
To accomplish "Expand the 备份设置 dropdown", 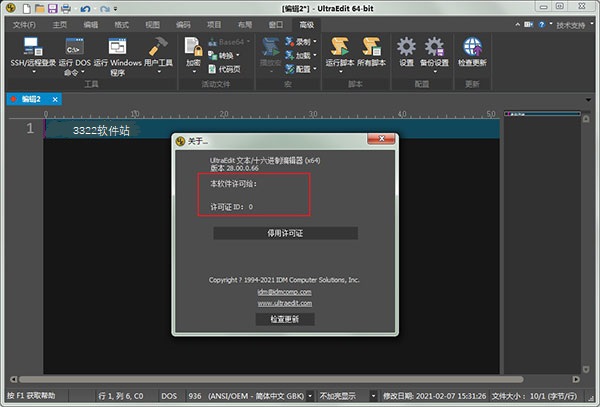I will click(435, 68).
